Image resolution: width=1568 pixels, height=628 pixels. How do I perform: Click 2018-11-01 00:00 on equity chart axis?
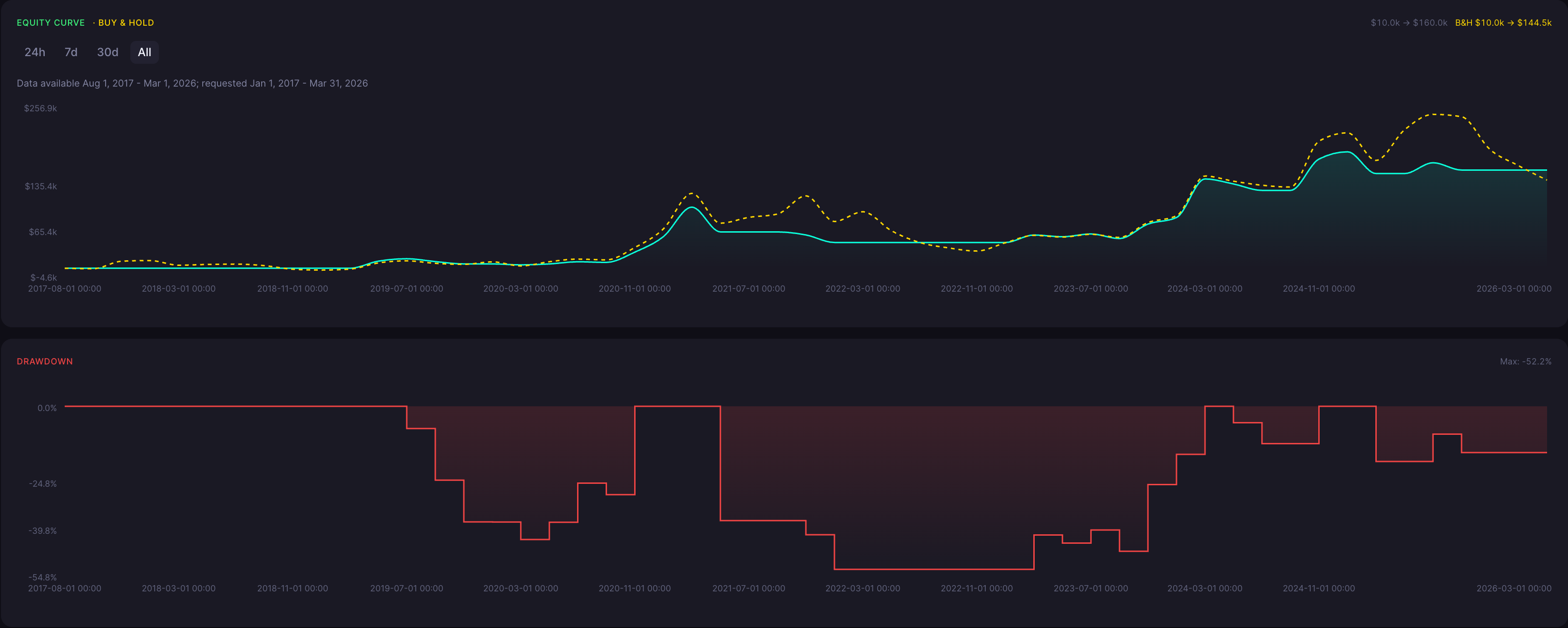[x=293, y=288]
